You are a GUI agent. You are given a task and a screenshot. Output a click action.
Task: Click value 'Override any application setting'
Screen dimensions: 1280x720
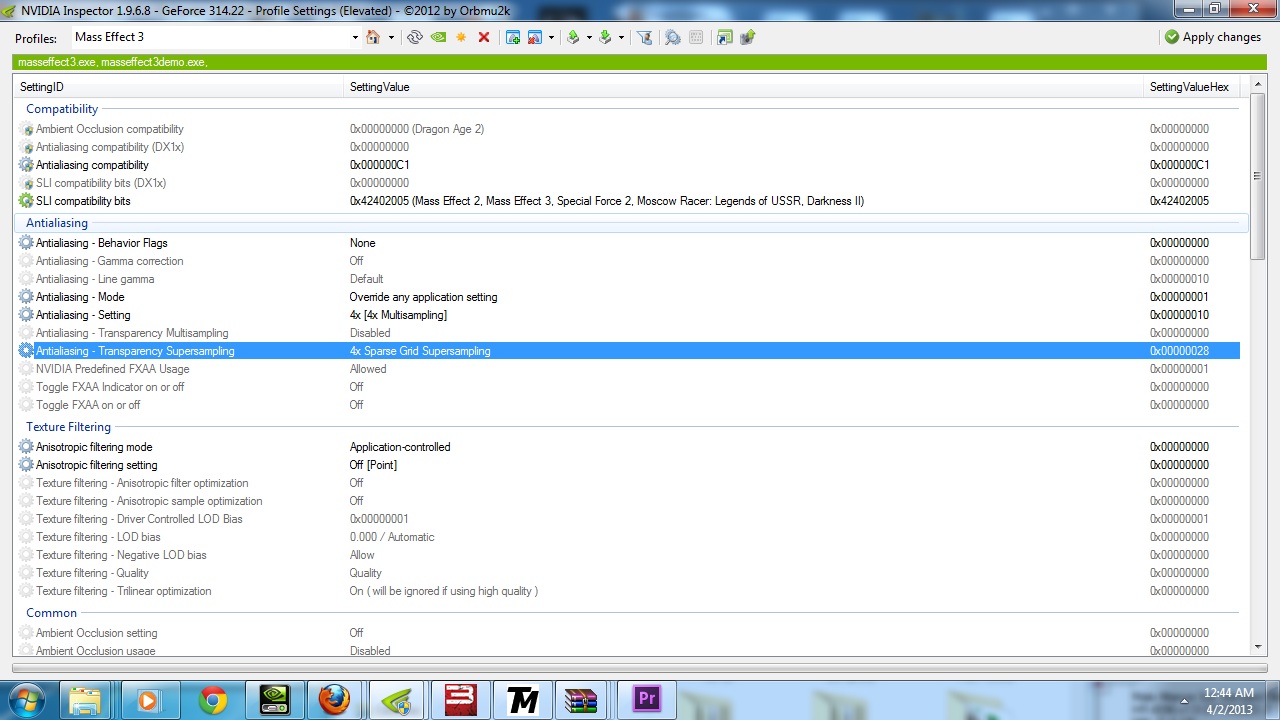[423, 297]
